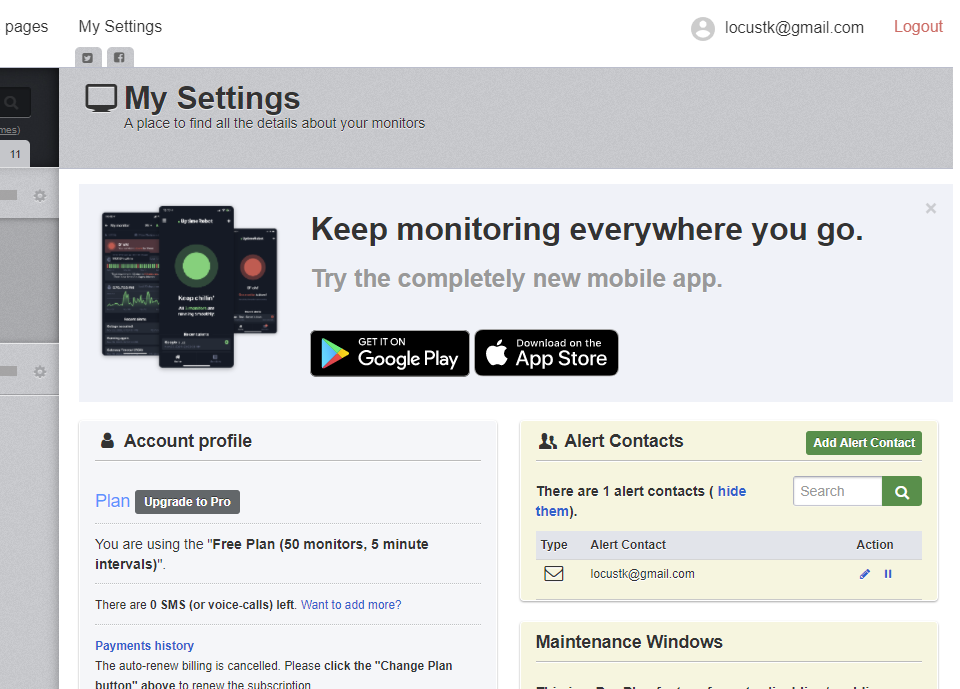Click locustk@gmail.com in alert contacts table

click(642, 574)
